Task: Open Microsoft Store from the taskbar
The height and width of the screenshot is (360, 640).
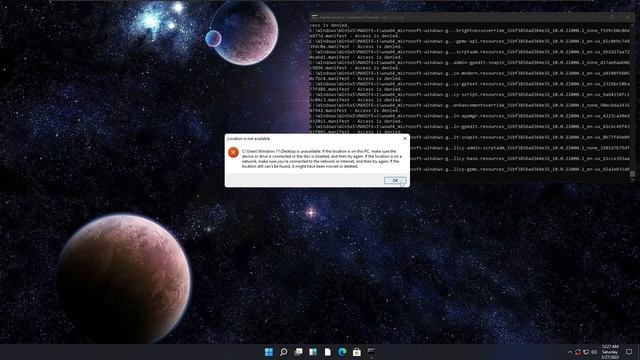Action: (357, 352)
